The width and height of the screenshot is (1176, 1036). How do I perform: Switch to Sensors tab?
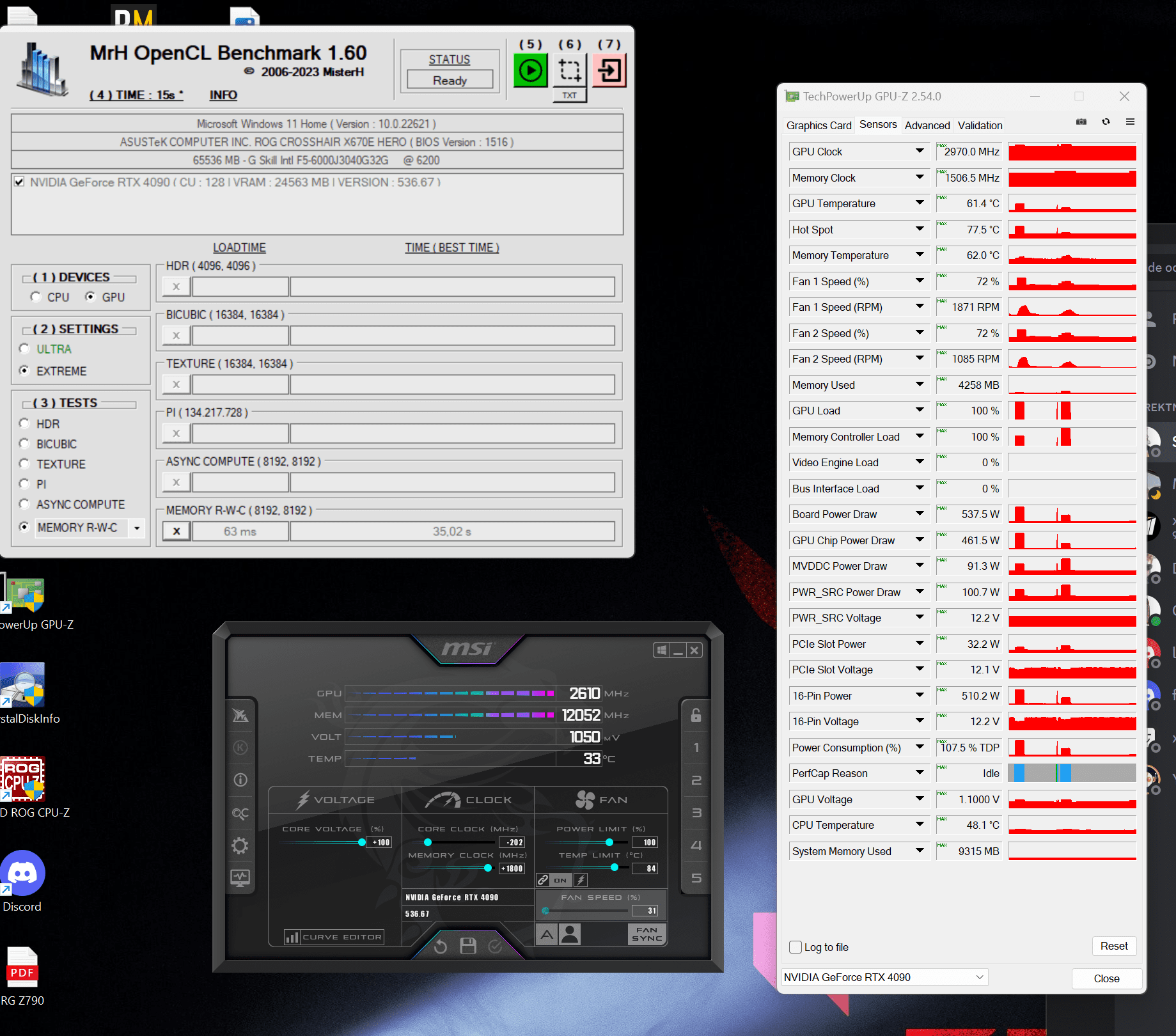pos(878,125)
